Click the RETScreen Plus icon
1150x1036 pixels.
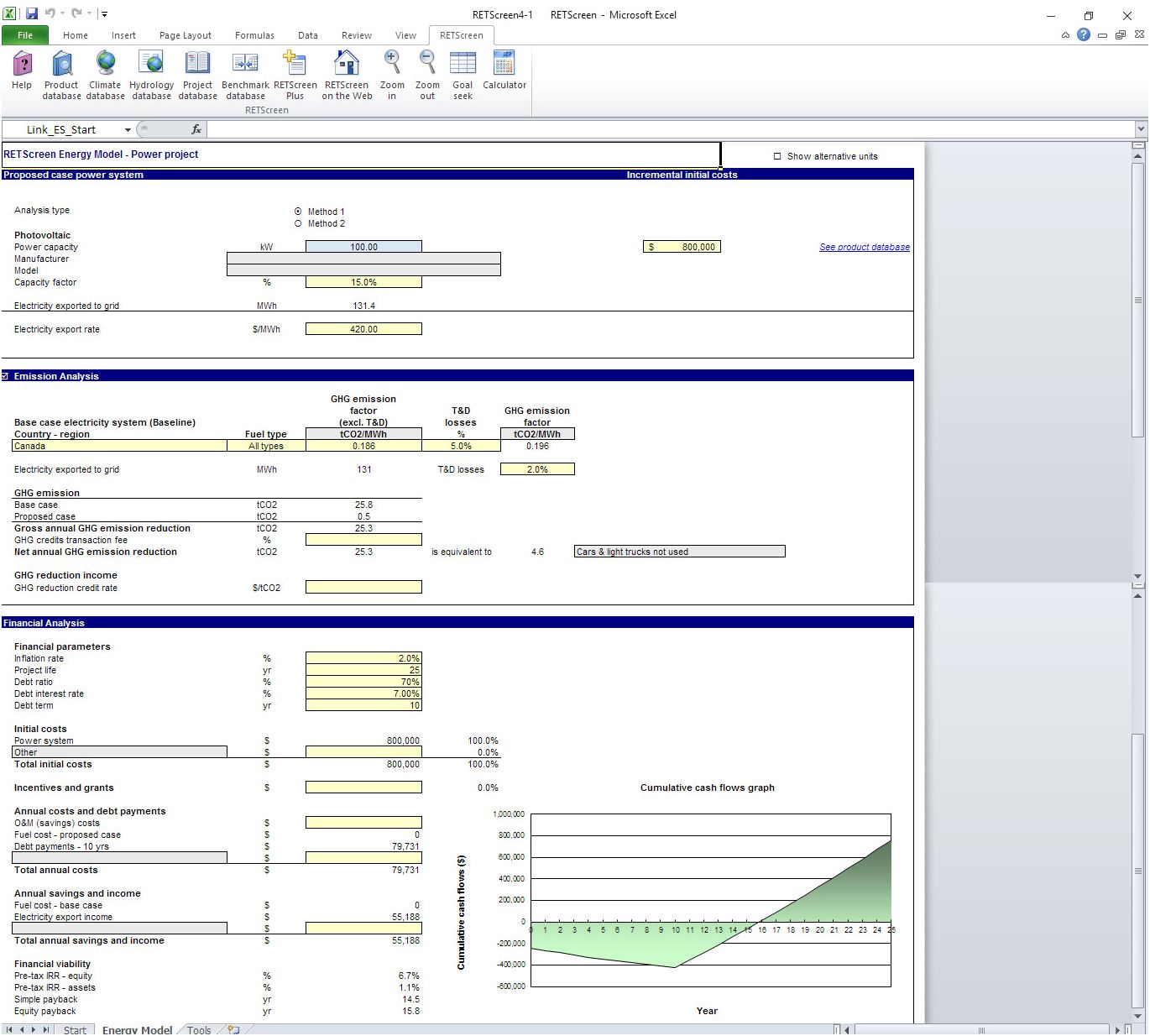[295, 75]
